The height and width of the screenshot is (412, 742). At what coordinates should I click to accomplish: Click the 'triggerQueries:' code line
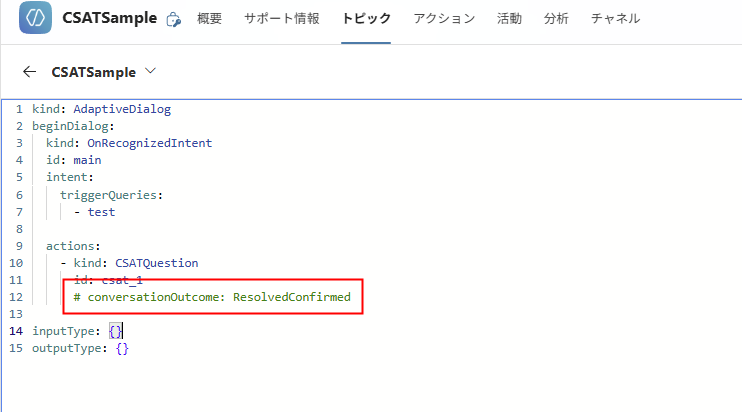click(x=111, y=195)
